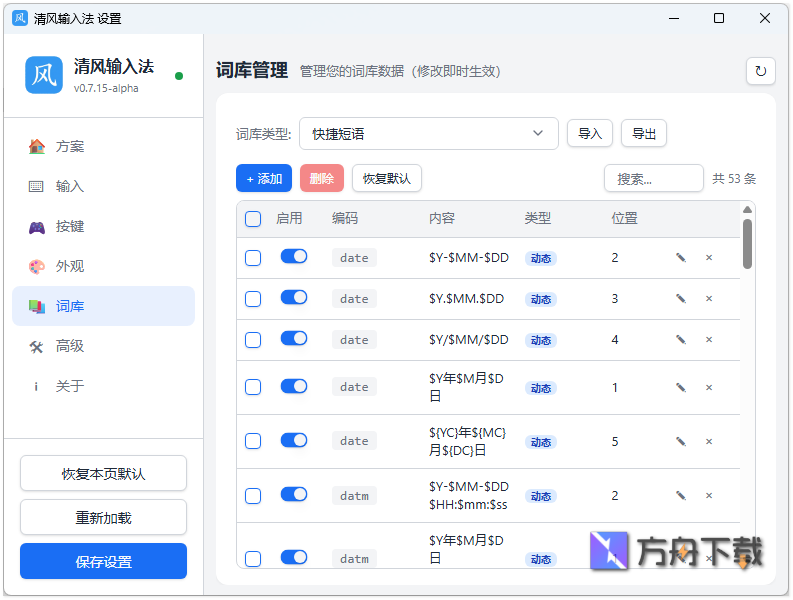Click the blue 保存设置 button
793x600 pixels.
103,562
